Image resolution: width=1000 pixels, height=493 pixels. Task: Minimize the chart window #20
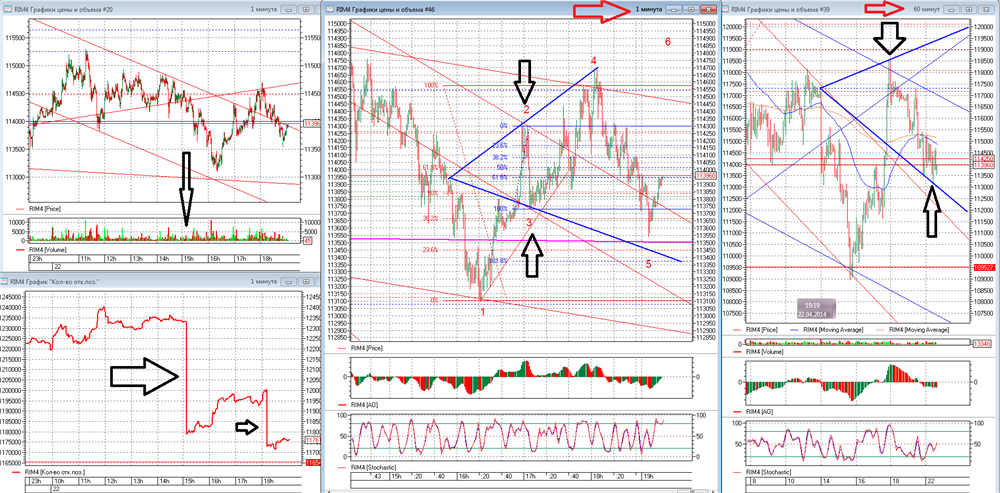point(287,10)
